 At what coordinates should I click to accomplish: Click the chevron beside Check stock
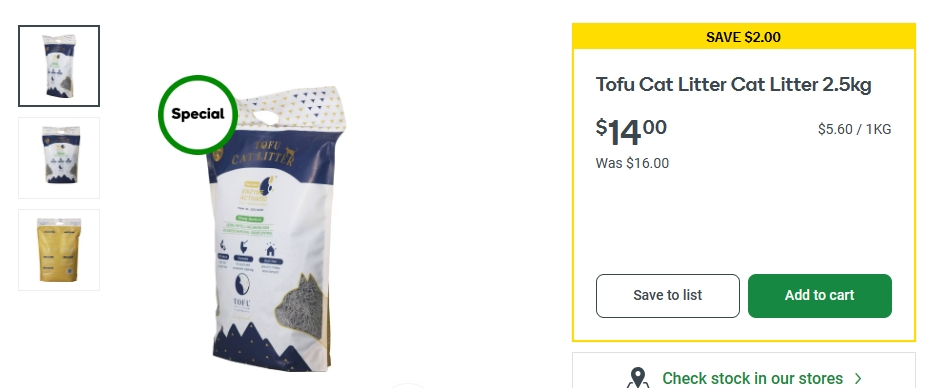pyautogui.click(x=858, y=378)
